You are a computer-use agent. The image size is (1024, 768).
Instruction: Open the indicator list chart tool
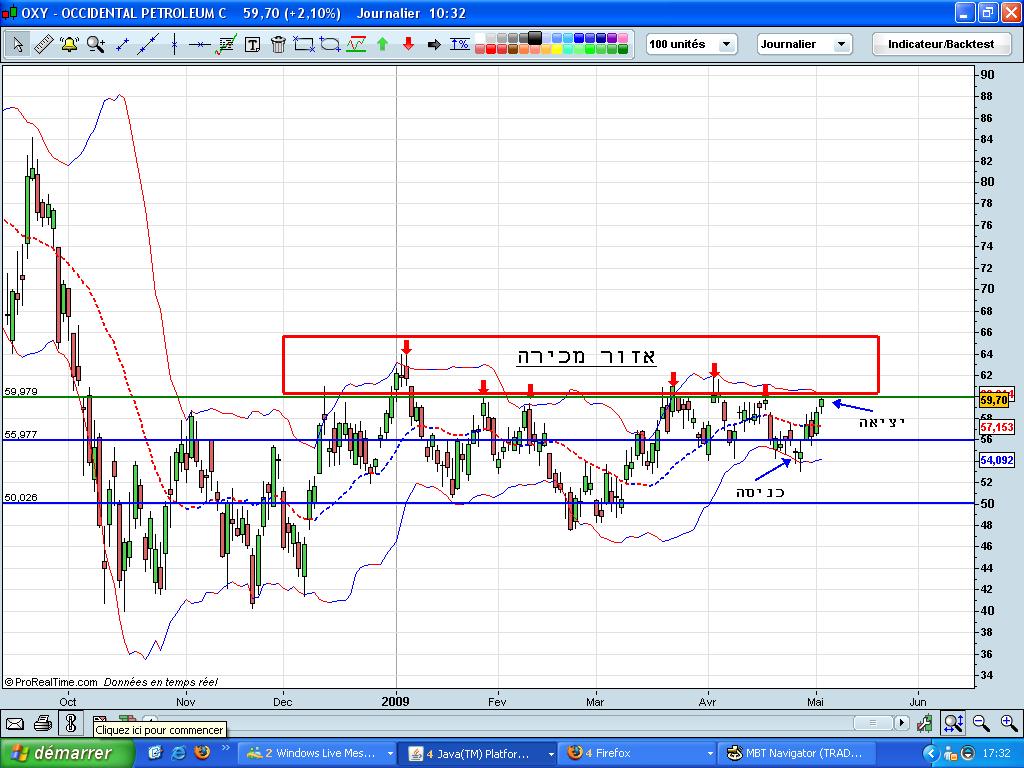tap(227, 44)
